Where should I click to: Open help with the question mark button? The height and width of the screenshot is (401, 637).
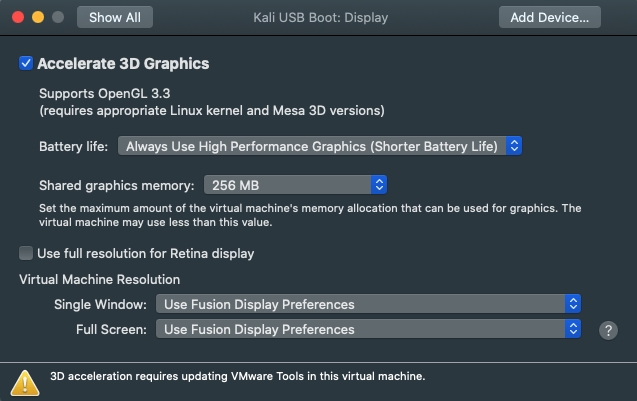tap(607, 330)
